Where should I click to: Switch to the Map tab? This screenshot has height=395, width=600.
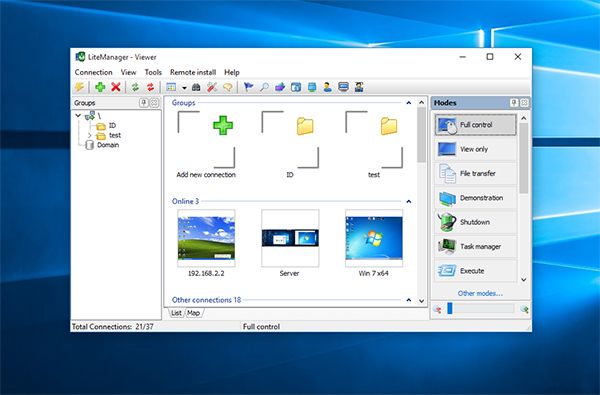click(x=194, y=313)
